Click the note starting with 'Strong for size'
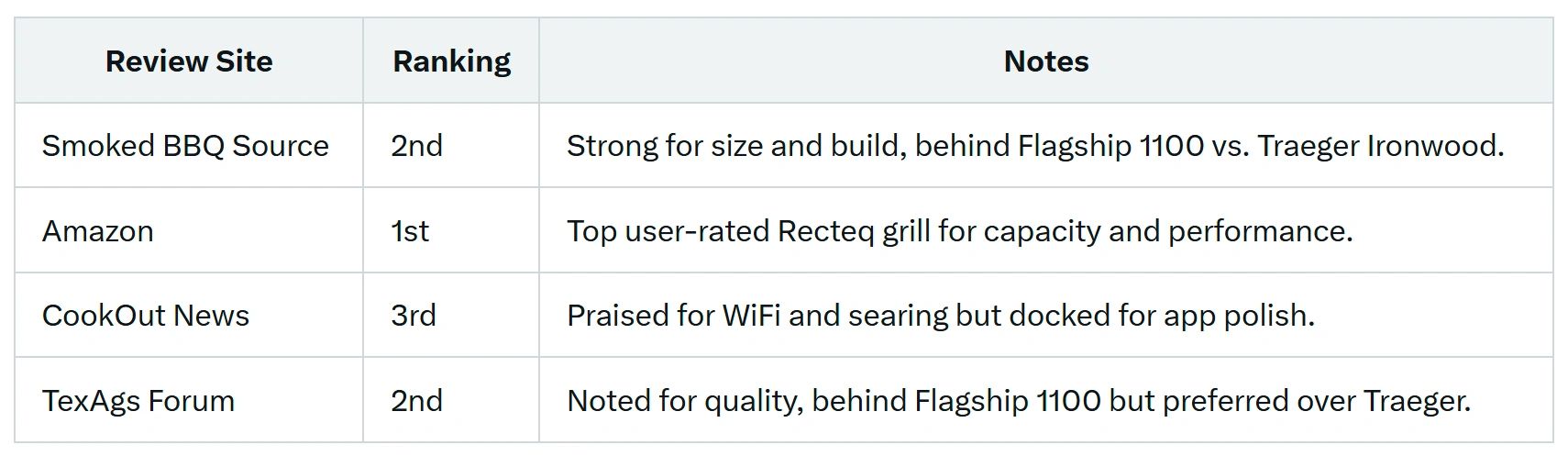Image resolution: width=1568 pixels, height=456 pixels. click(1034, 146)
